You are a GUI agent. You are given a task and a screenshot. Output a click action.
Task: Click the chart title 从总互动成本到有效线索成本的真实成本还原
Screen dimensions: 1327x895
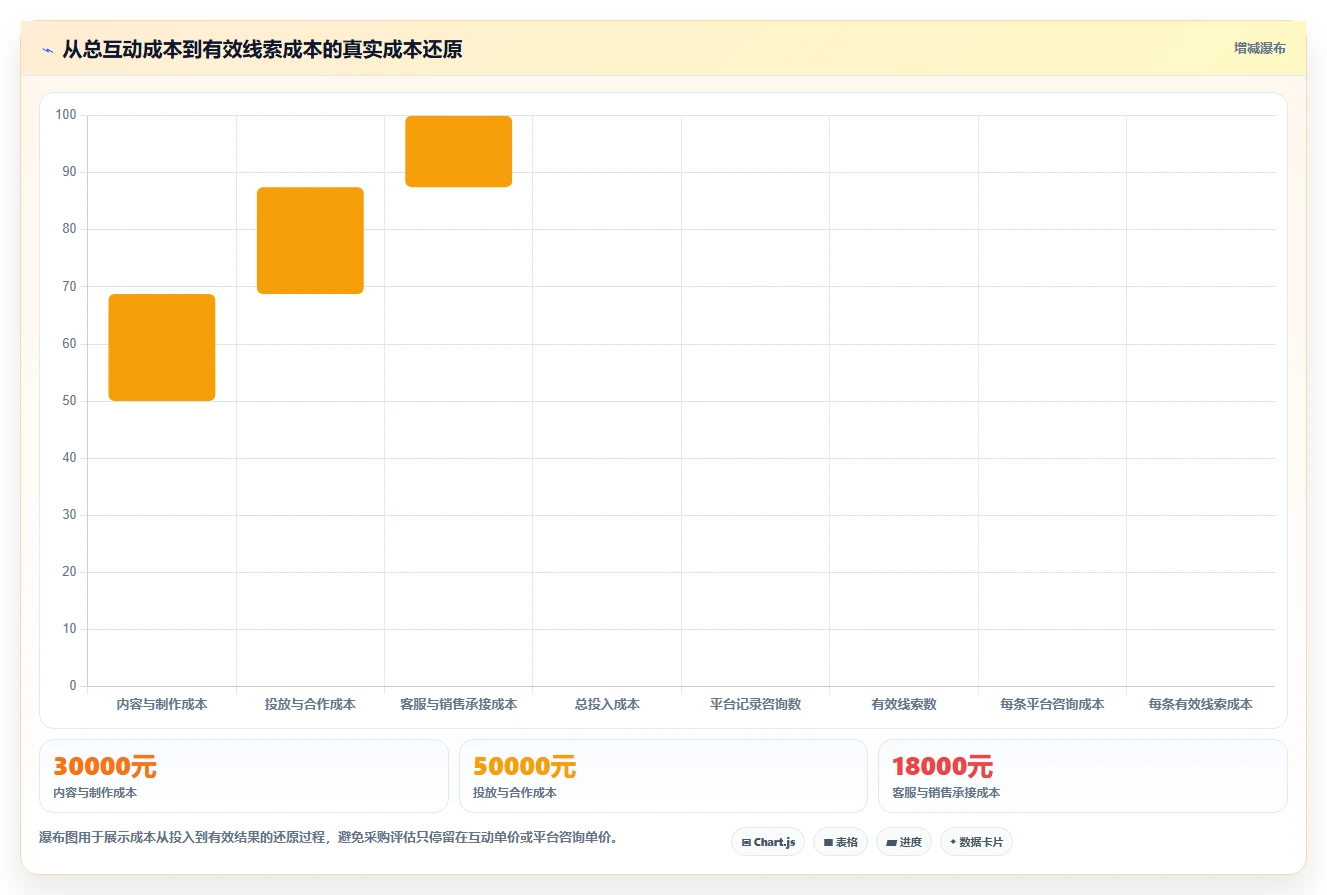[262, 49]
